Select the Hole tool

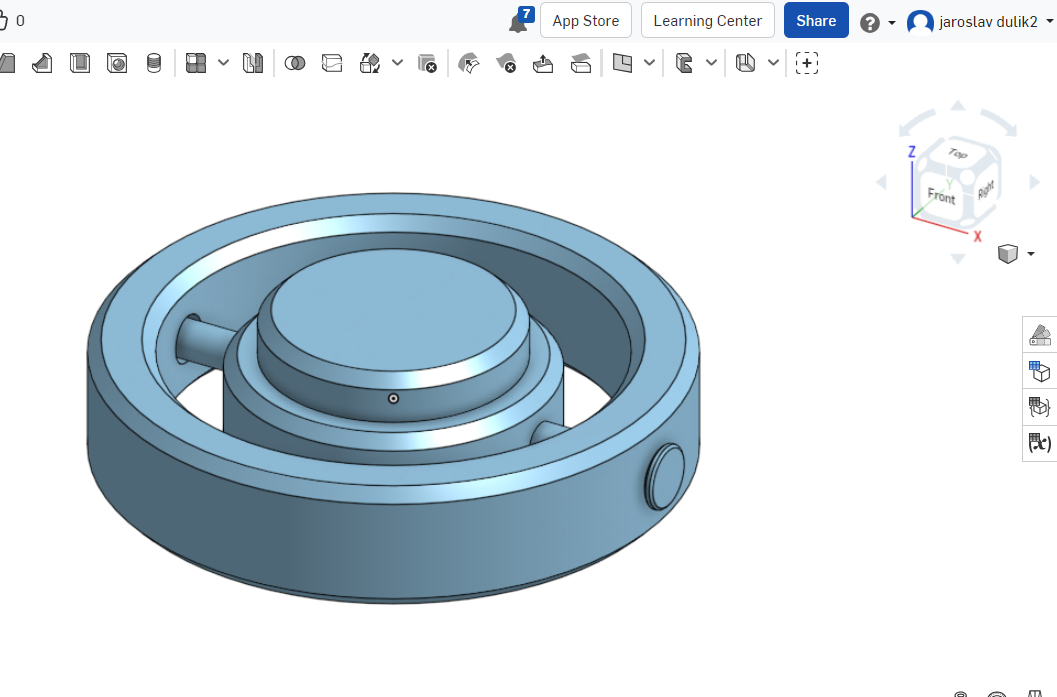coord(117,63)
